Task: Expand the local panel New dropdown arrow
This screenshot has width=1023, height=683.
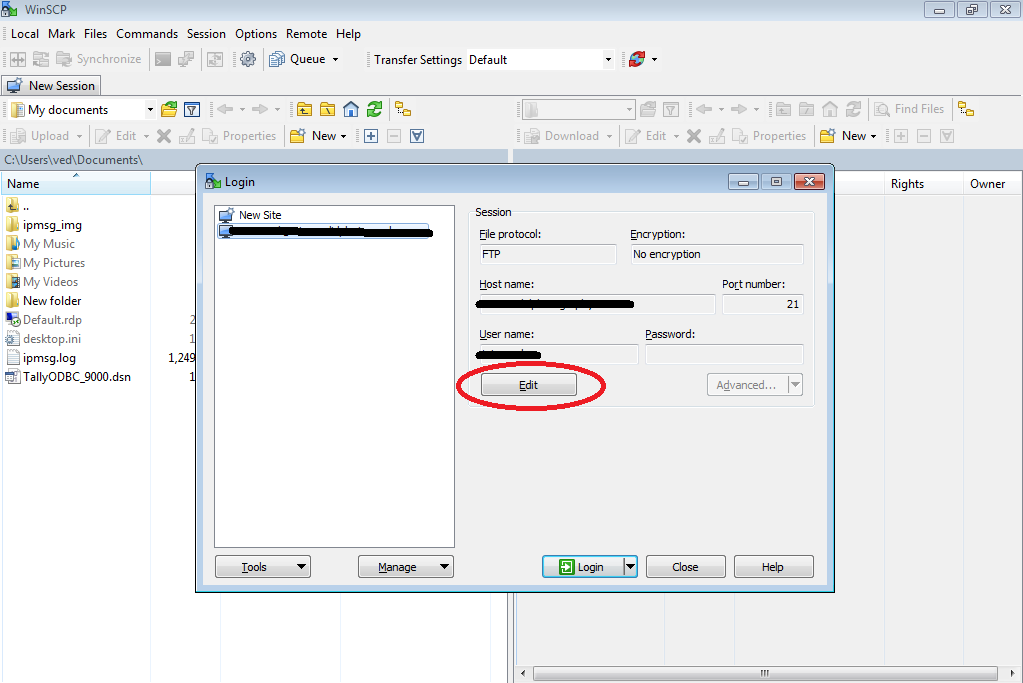Action: point(343,136)
